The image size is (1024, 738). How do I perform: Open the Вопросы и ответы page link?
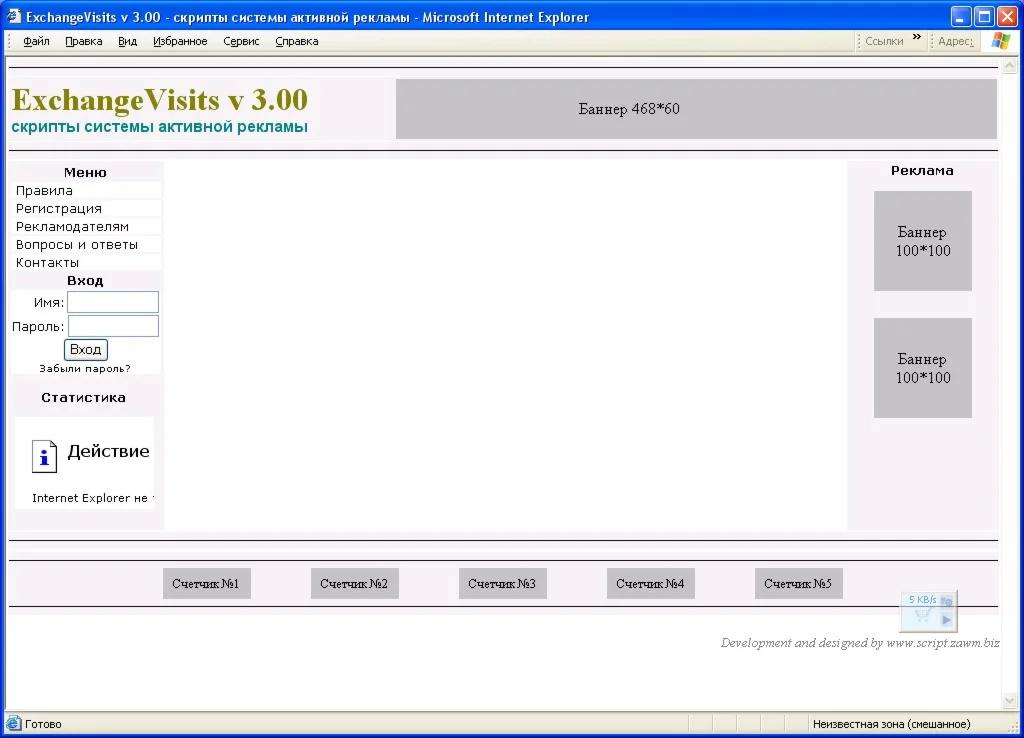[76, 244]
